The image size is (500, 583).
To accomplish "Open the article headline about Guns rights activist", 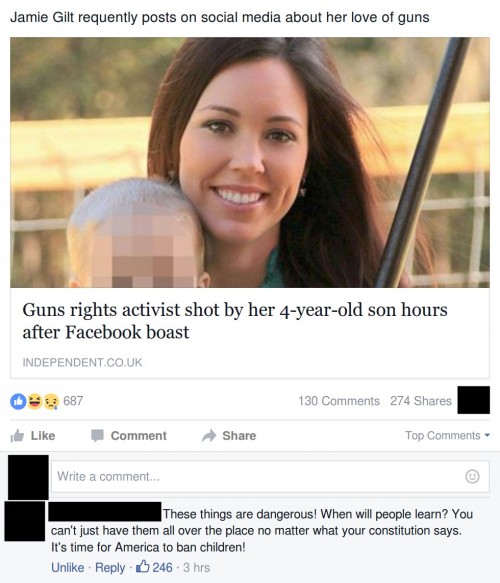I will 235,321.
